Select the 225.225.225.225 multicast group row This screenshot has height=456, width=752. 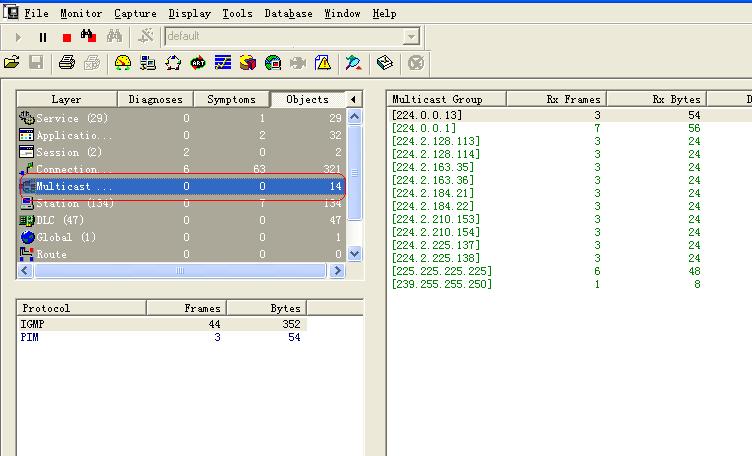441,271
